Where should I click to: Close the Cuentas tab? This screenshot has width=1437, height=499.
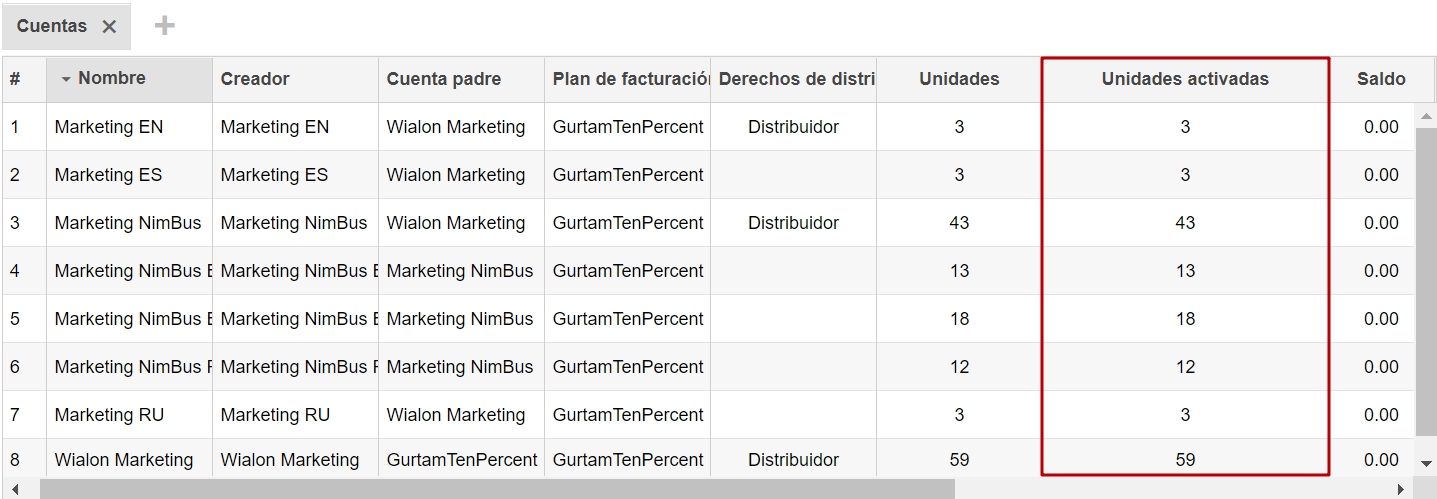tap(109, 27)
